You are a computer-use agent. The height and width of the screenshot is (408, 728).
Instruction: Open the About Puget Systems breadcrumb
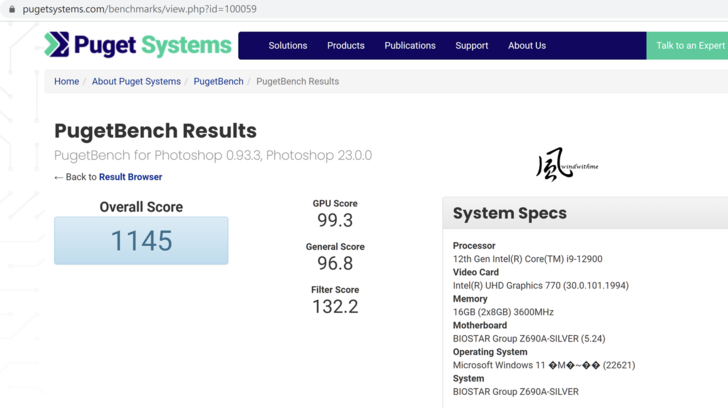136,82
